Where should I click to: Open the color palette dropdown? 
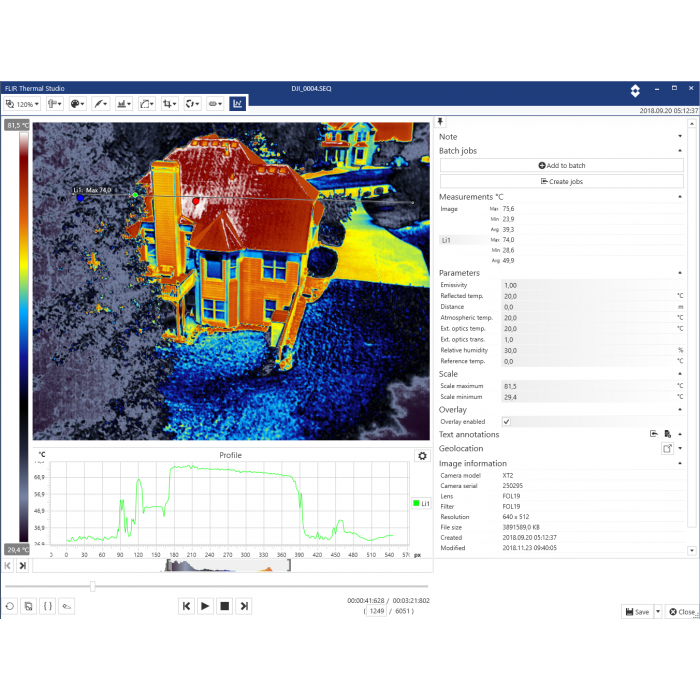[78, 104]
